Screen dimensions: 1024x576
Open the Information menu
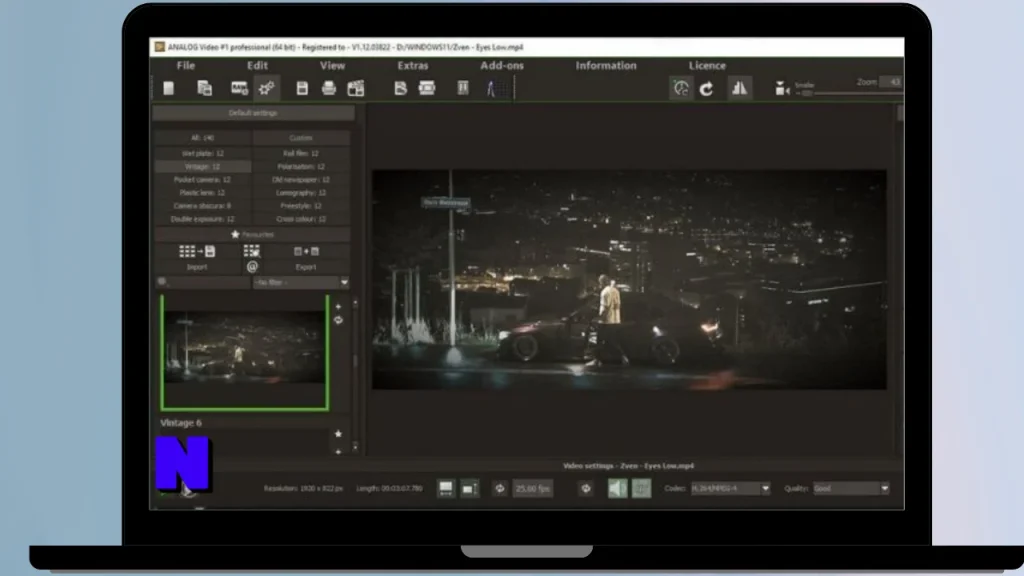[606, 65]
